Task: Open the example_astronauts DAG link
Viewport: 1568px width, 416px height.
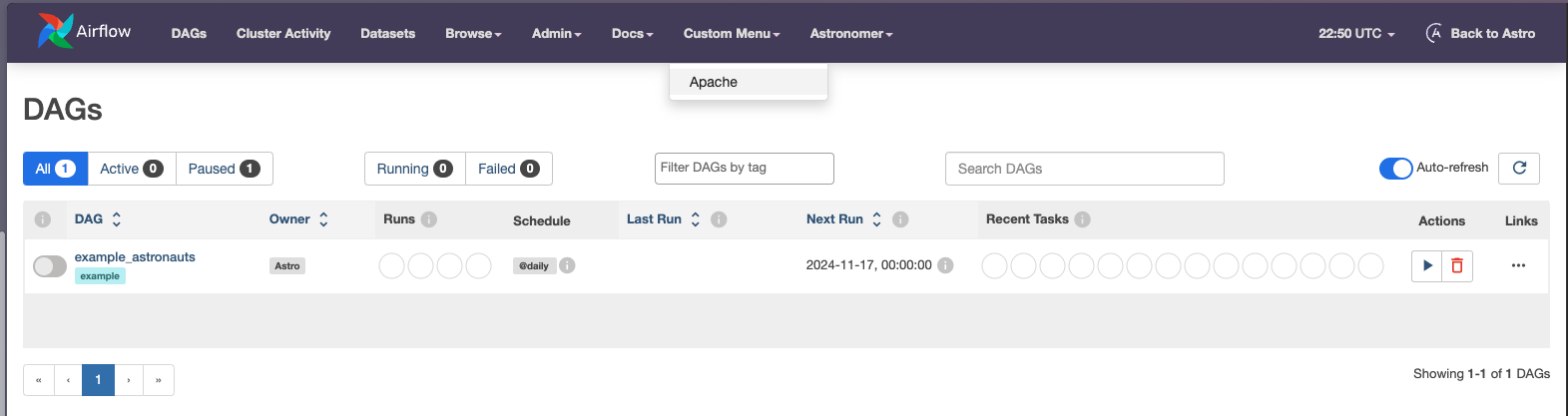Action: [x=135, y=256]
